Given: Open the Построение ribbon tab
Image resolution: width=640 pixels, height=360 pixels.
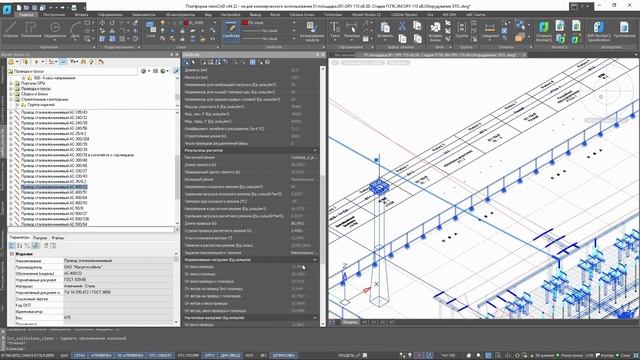Looking at the screenshot, I should [x=54, y=15].
